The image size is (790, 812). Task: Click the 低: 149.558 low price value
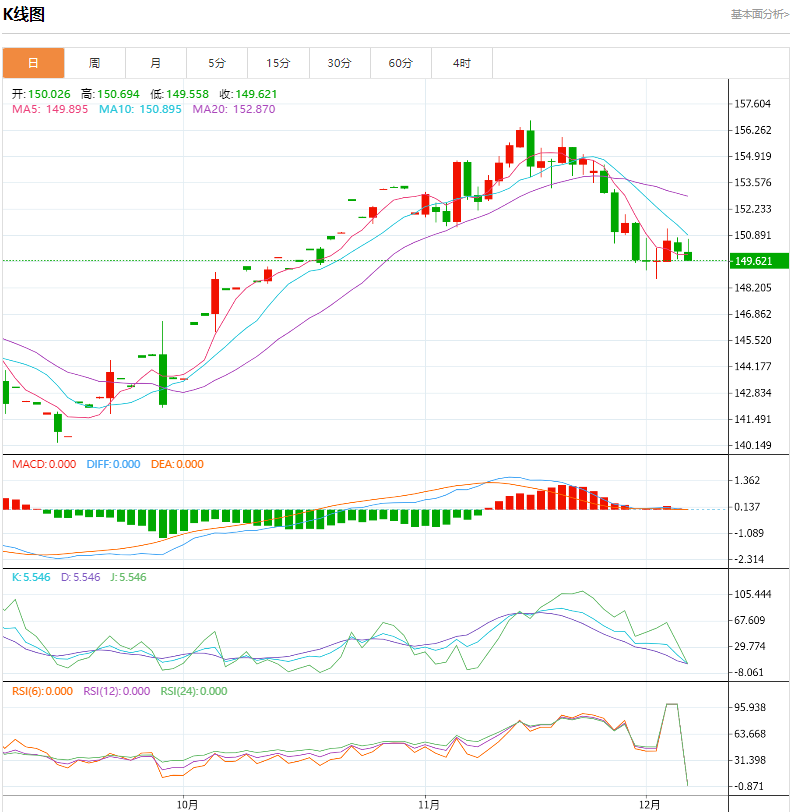pos(180,94)
